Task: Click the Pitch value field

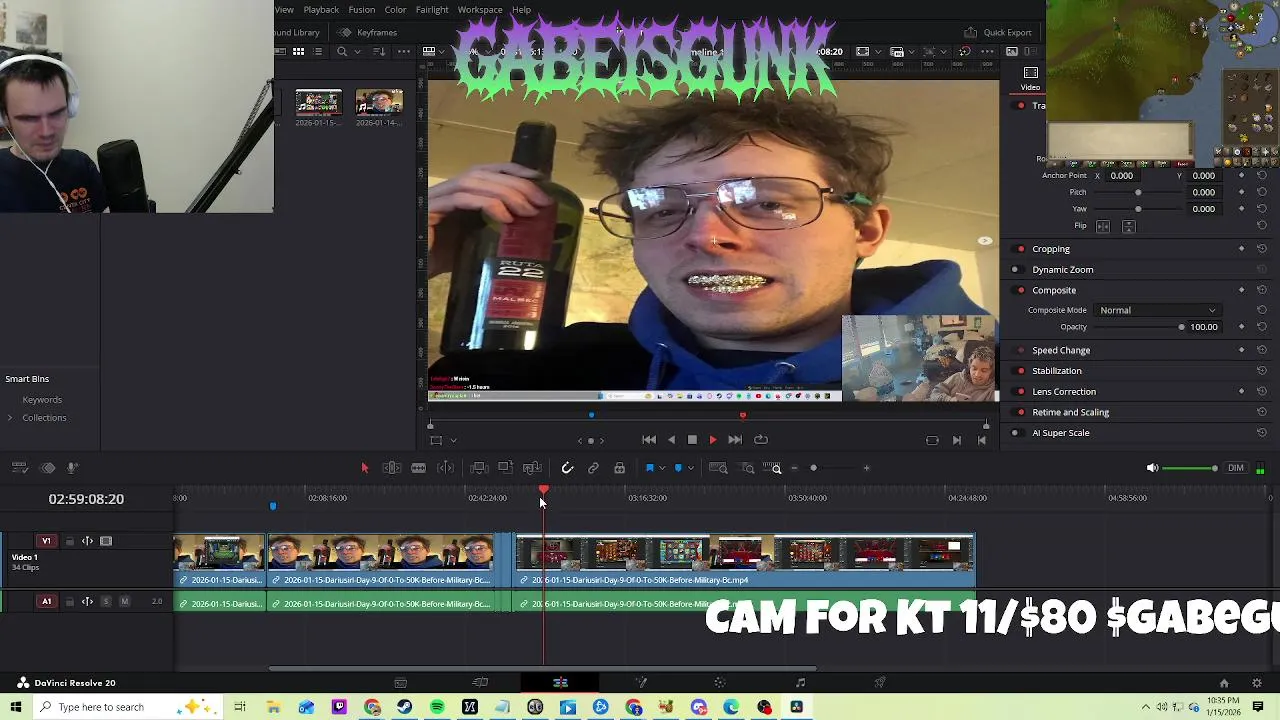Action: 1203,192
